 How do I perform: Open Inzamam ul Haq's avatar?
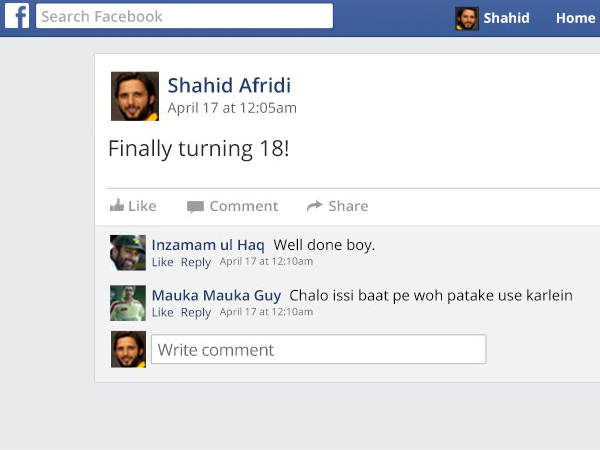[x=128, y=252]
